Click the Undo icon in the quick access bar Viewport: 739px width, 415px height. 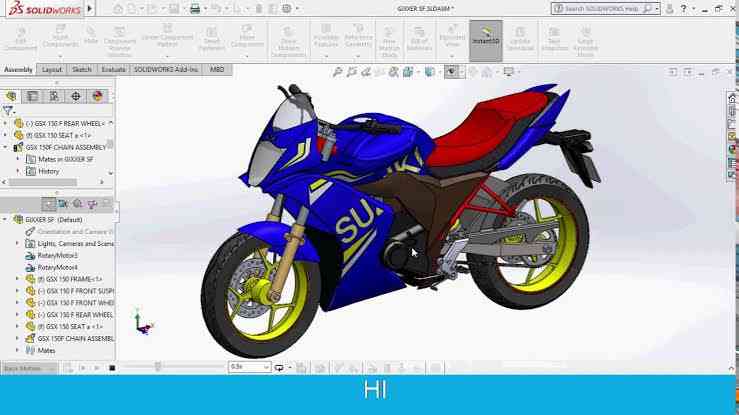pos(218,8)
